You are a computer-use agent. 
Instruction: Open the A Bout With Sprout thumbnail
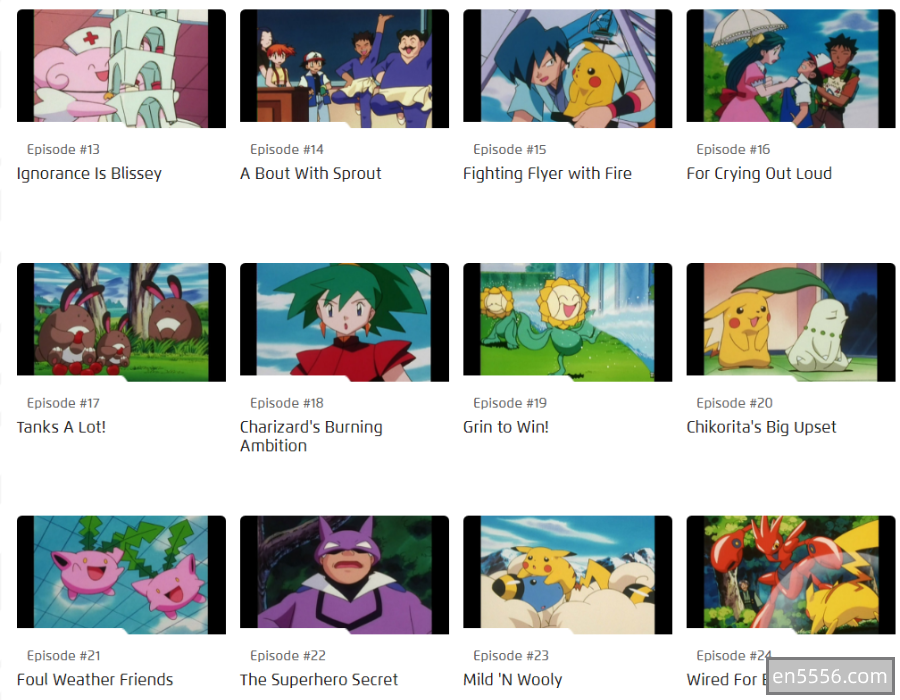[344, 68]
